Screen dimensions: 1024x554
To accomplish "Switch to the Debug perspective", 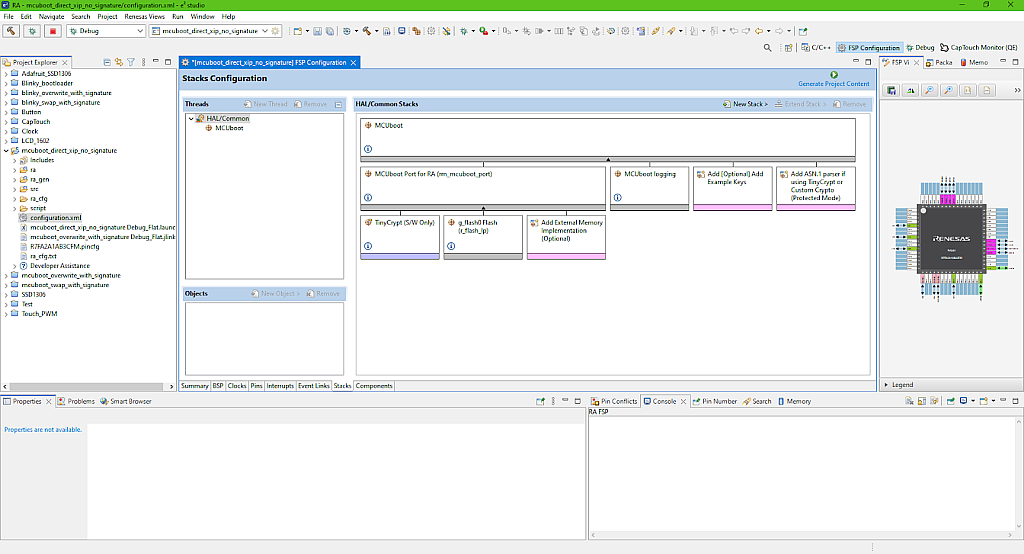I will (919, 47).
